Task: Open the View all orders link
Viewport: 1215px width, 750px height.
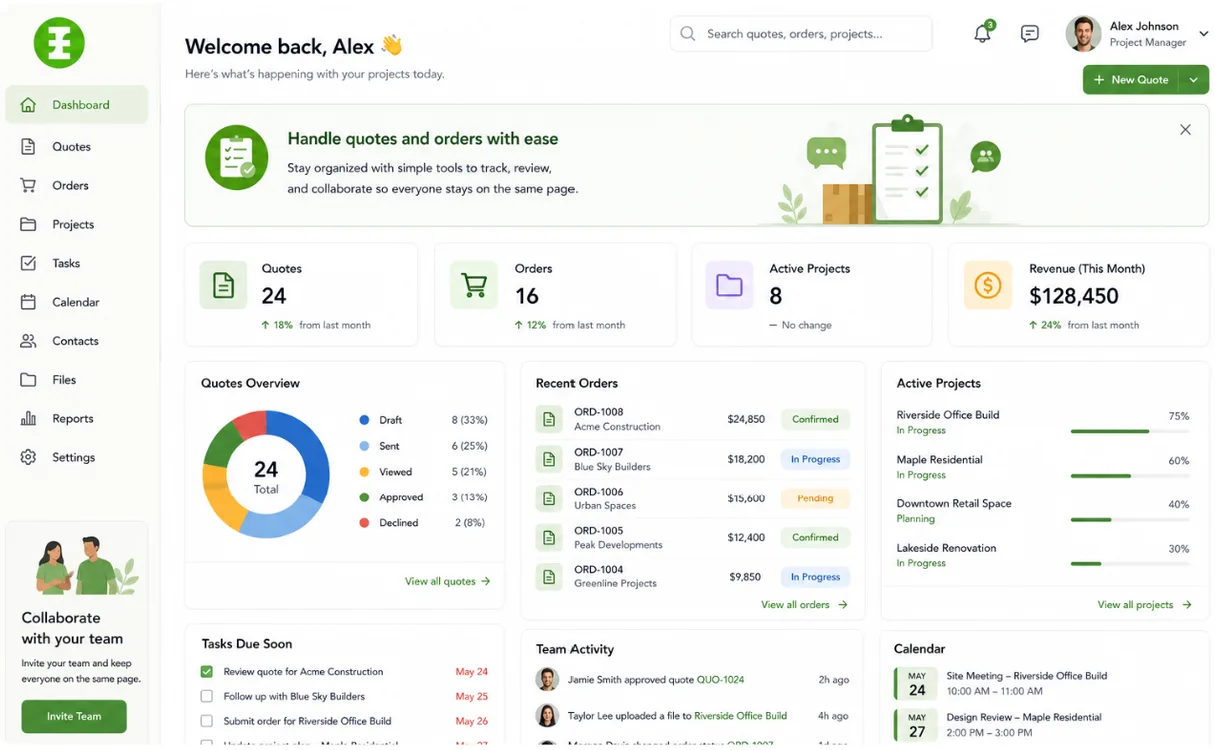Action: (804, 605)
